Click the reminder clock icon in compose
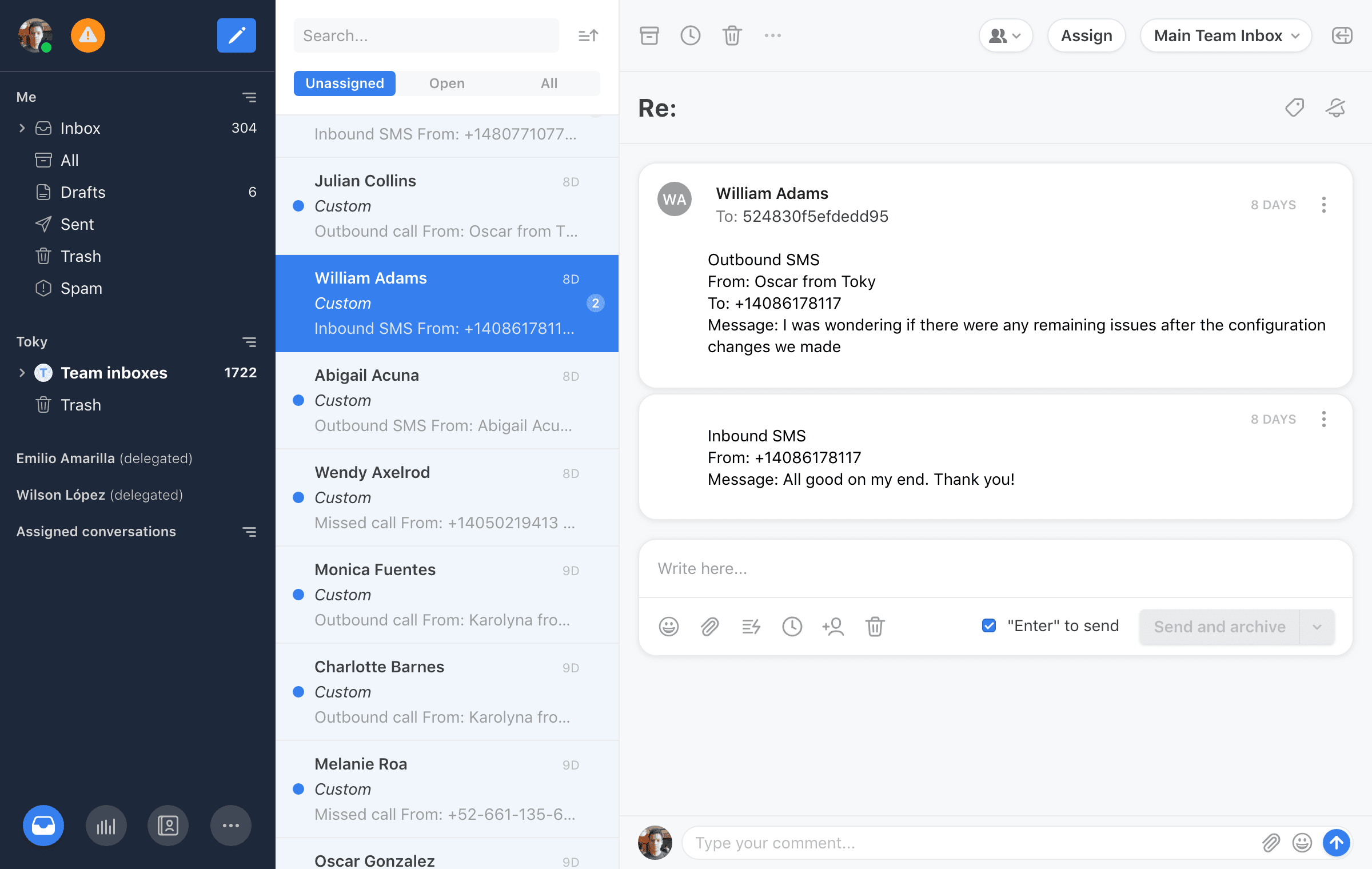This screenshot has width=1372, height=869. point(791,627)
